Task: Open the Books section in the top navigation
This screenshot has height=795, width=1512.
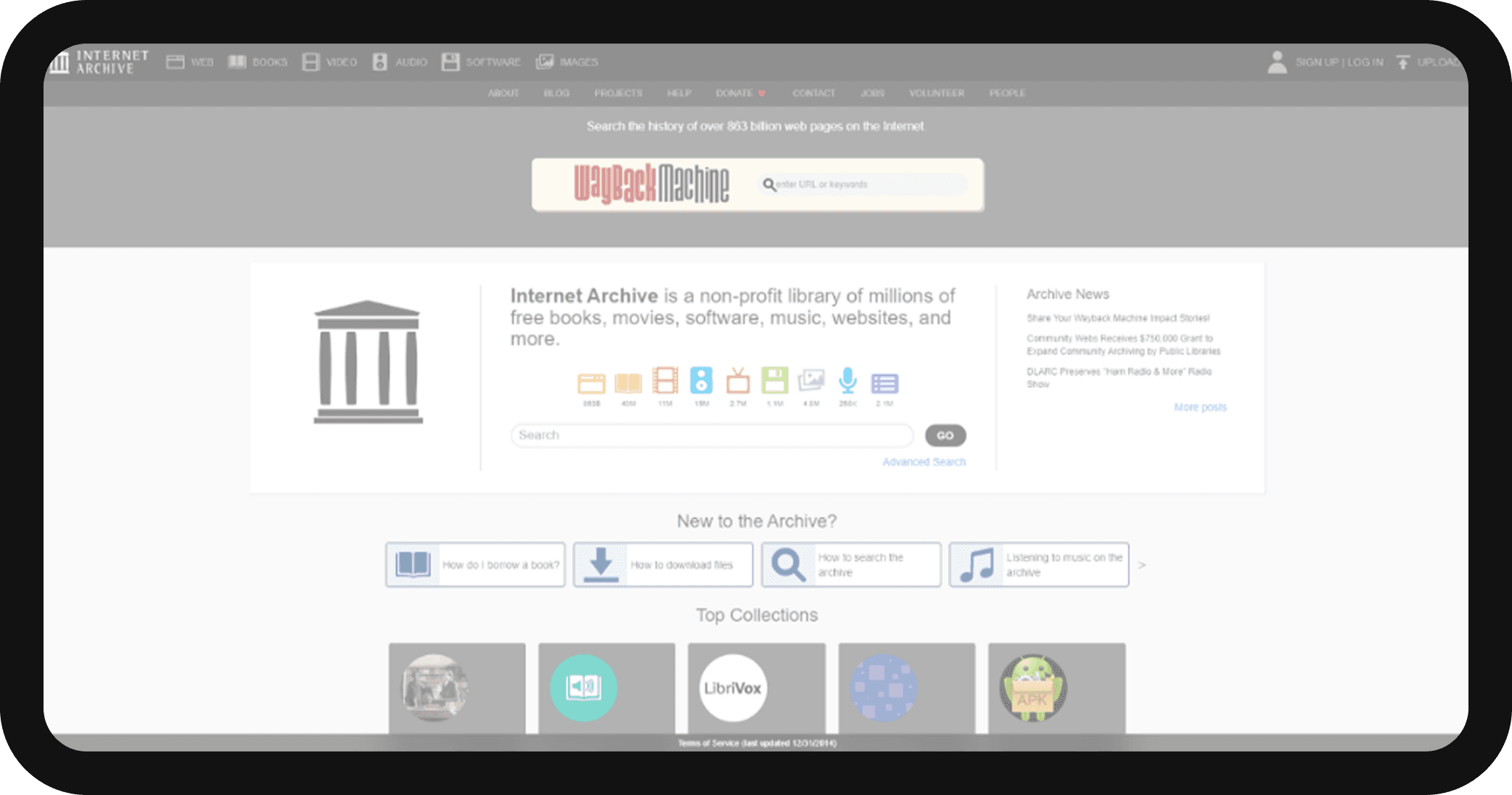Action: tap(258, 62)
